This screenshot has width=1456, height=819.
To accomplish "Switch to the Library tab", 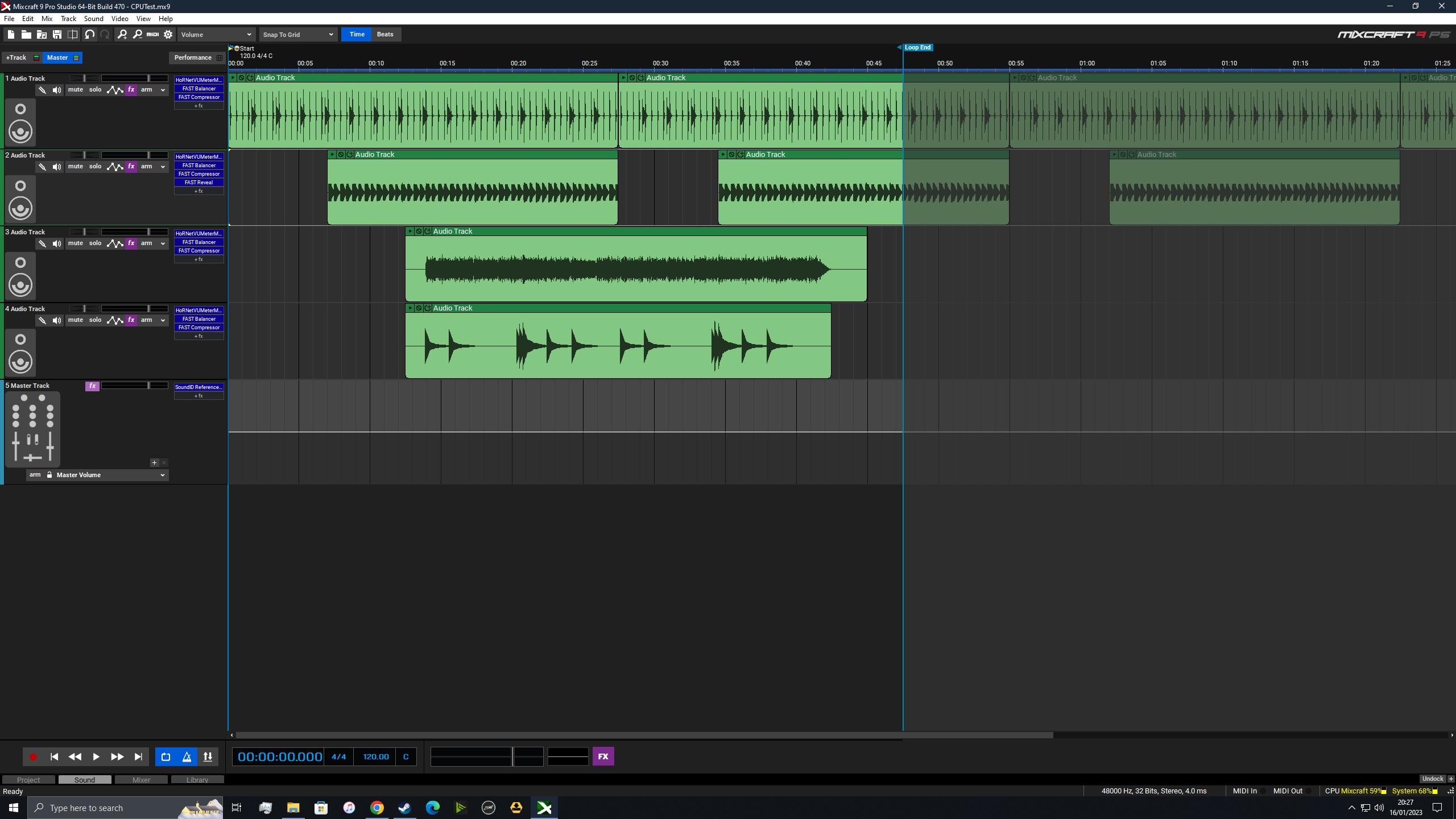I will pyautogui.click(x=197, y=780).
